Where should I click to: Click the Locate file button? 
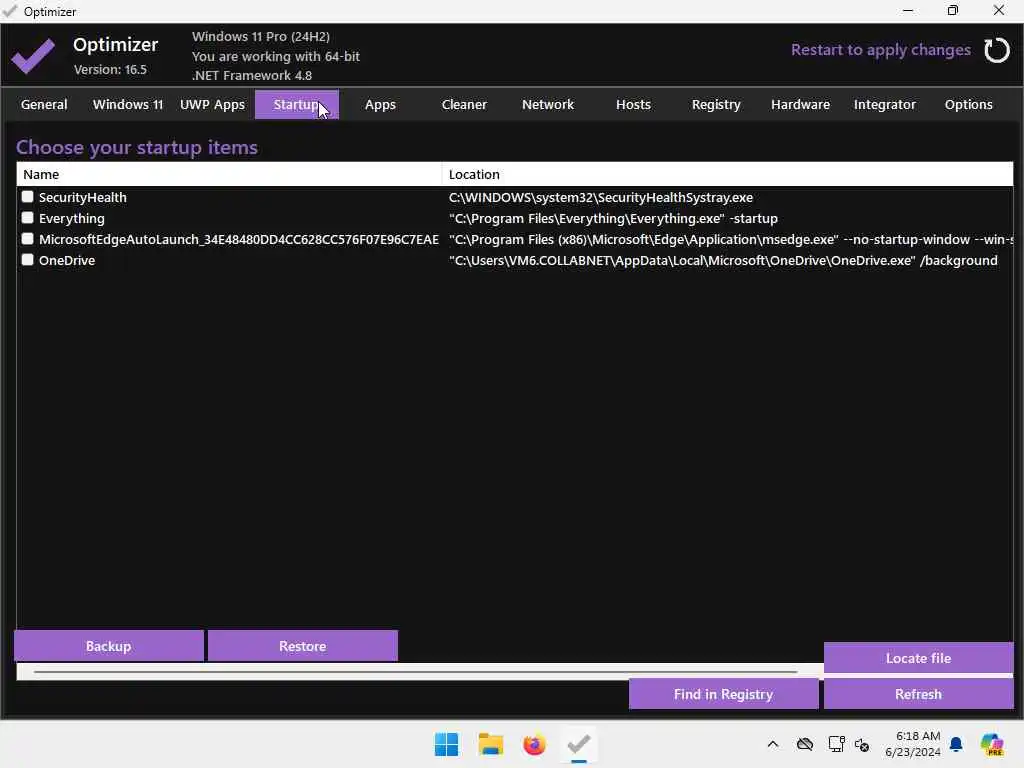coord(918,658)
